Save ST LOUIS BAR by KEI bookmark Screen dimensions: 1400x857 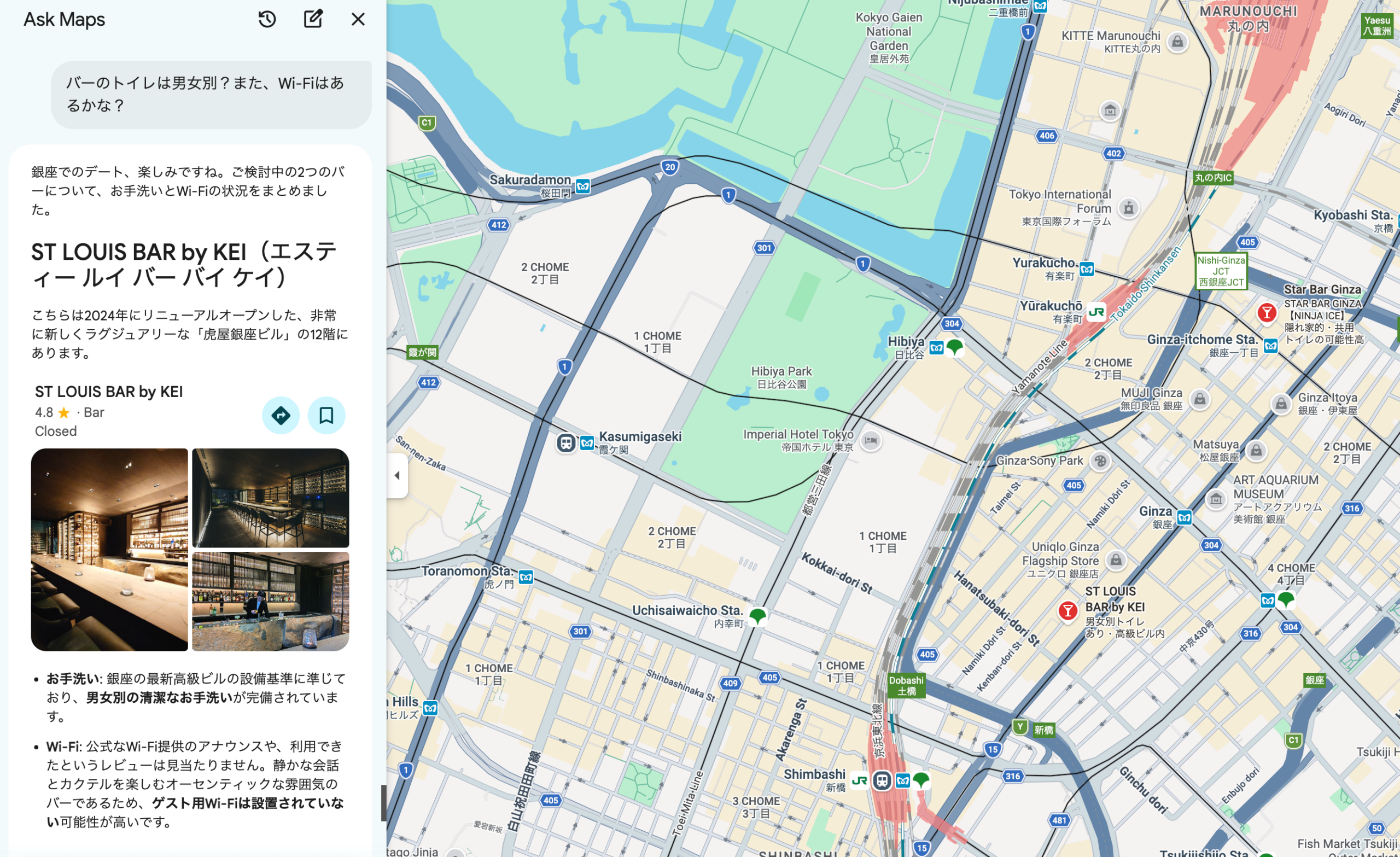click(326, 416)
